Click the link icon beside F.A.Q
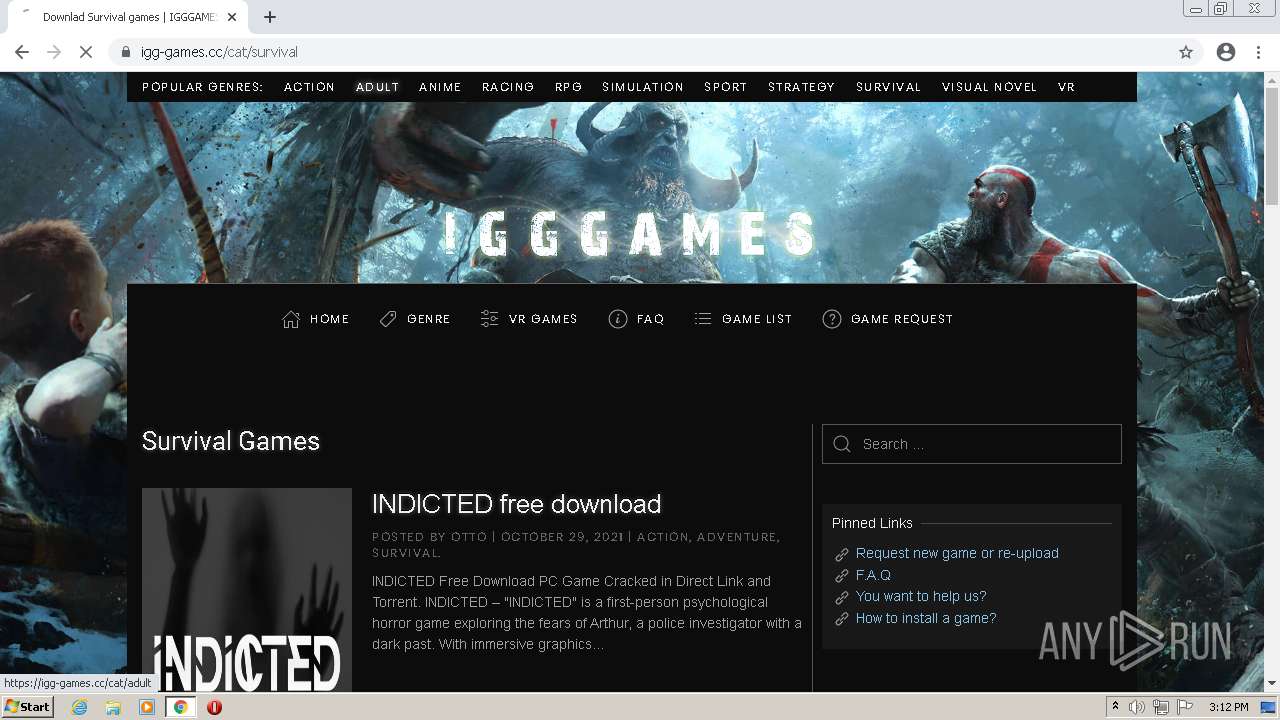The image size is (1280, 720). [x=841, y=576]
